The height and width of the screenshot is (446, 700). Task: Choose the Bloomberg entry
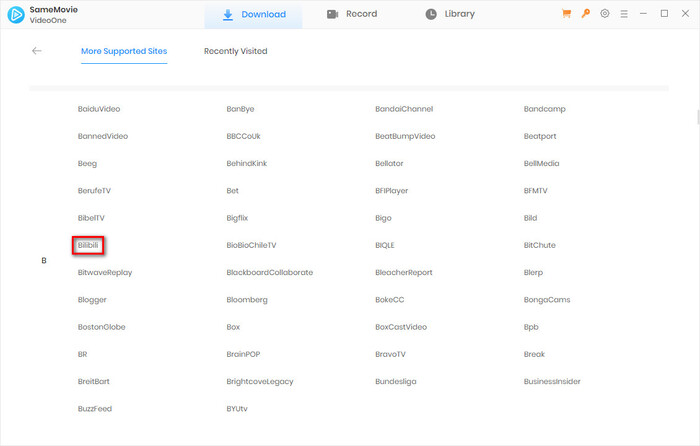(247, 300)
